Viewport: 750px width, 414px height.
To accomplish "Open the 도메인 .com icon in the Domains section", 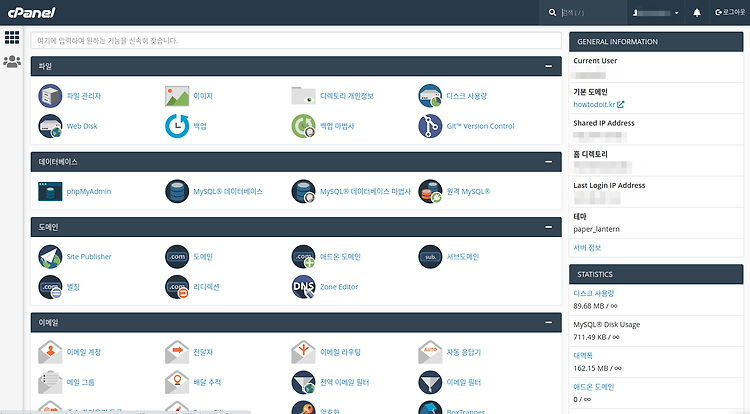I will click(177, 257).
